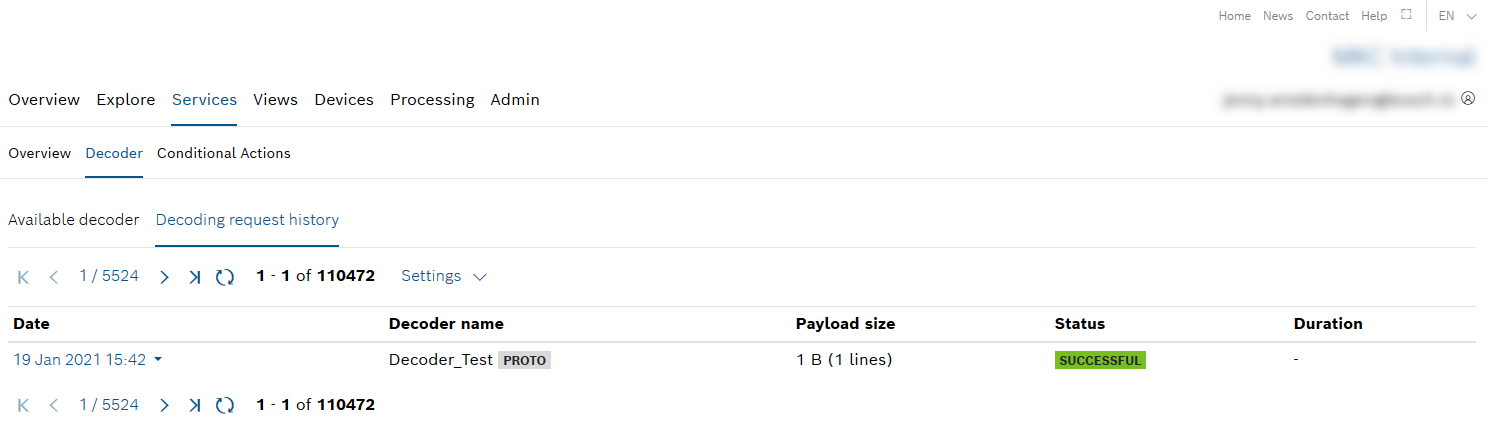Open the EN language dropdown
The height and width of the screenshot is (429, 1489).
point(1458,16)
